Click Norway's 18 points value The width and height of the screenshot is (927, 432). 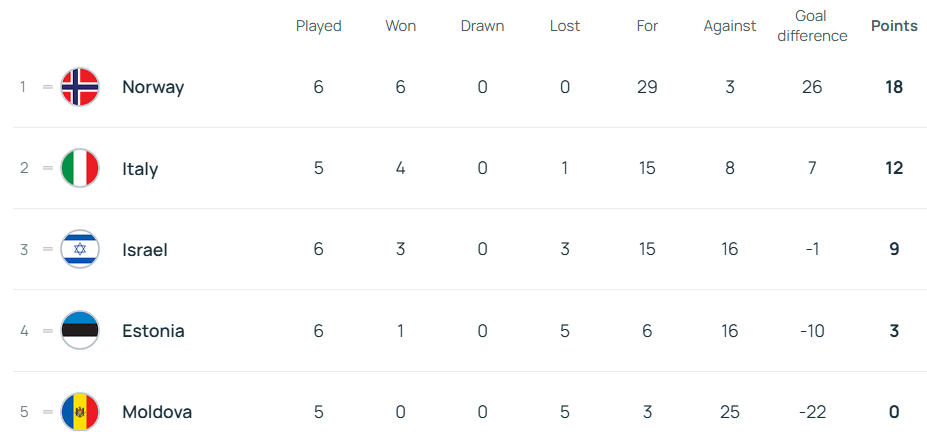894,87
